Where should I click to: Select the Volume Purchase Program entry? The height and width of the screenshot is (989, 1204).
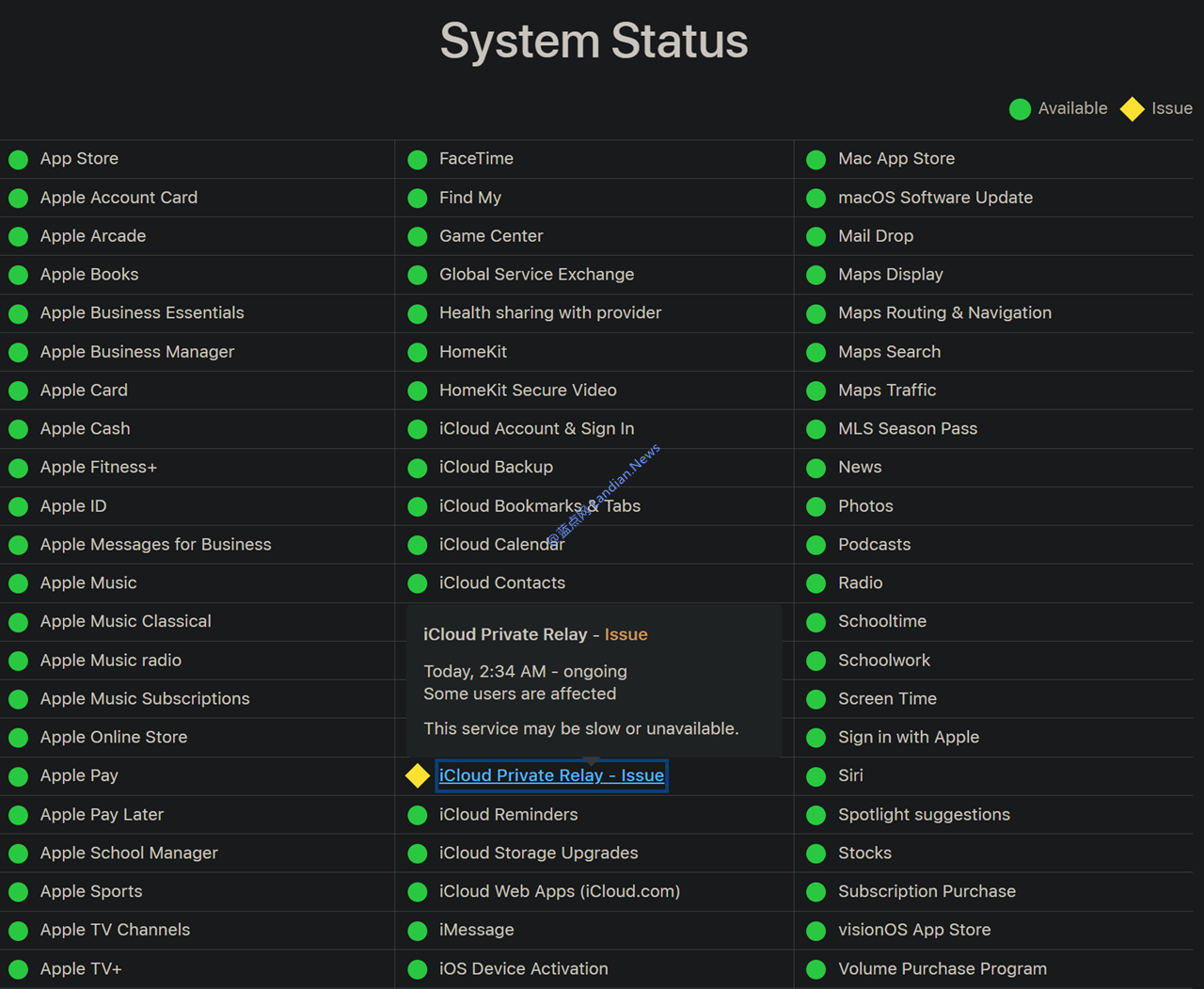point(943,969)
